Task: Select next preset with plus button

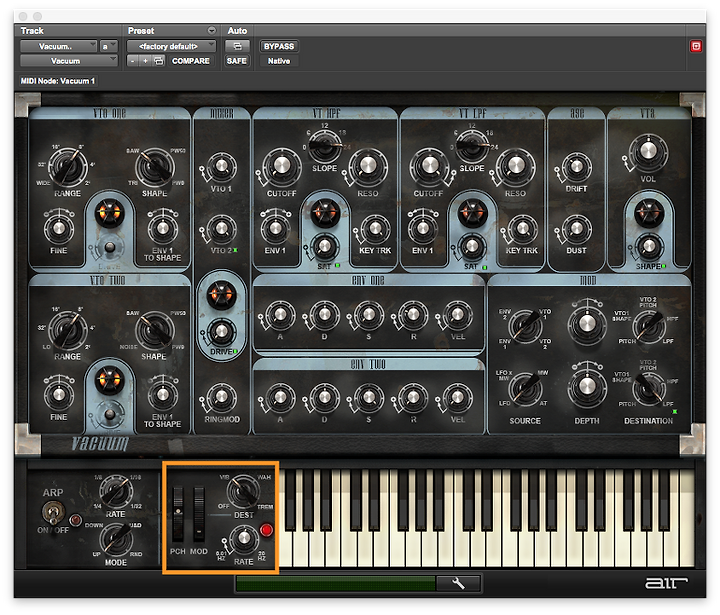Action: pos(145,61)
